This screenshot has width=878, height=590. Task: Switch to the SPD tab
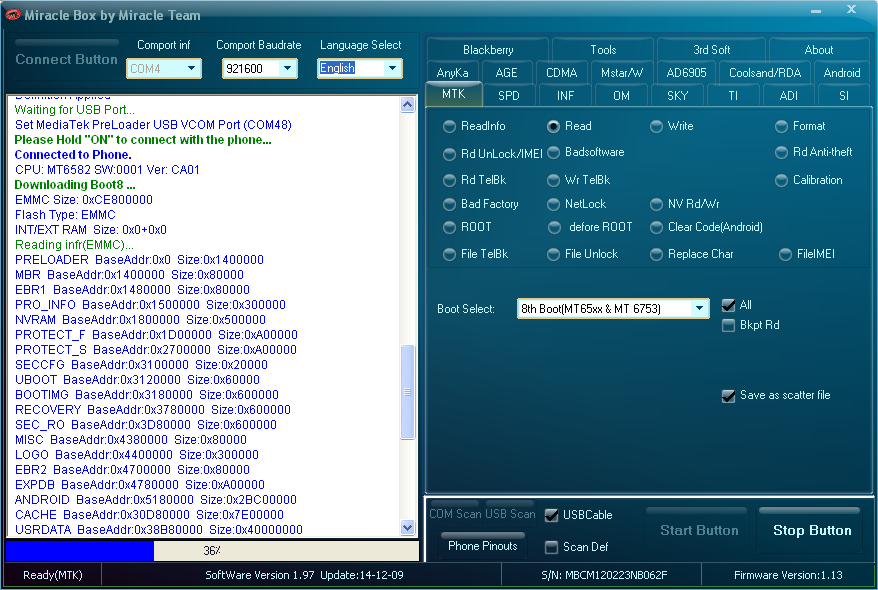[508, 96]
